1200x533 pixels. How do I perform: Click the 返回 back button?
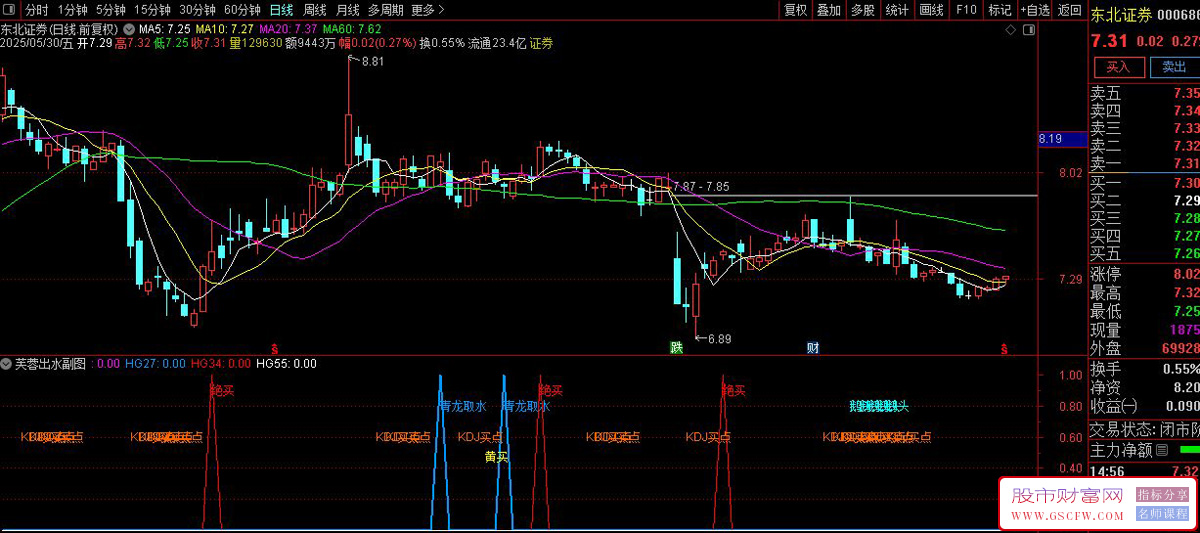(1069, 10)
